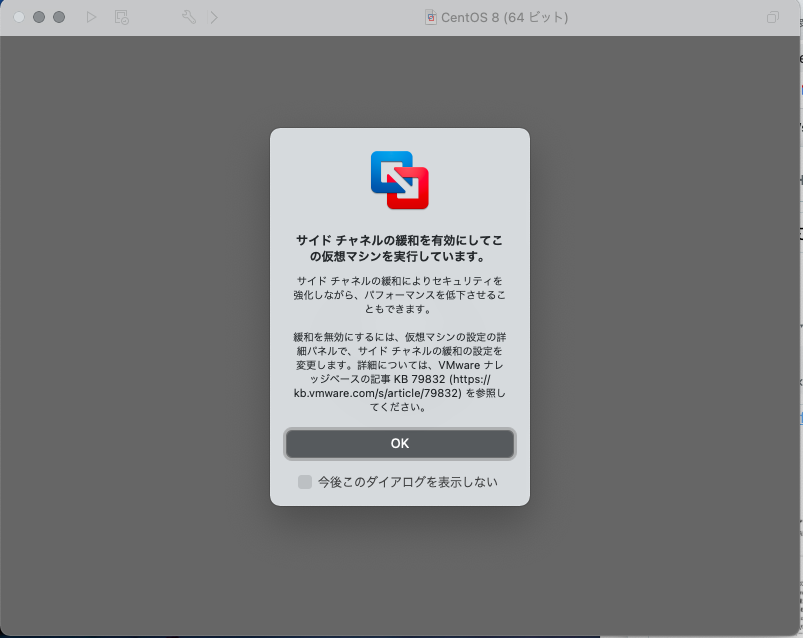
Task: Click the windows overview icon at top right
Action: [x=771, y=17]
